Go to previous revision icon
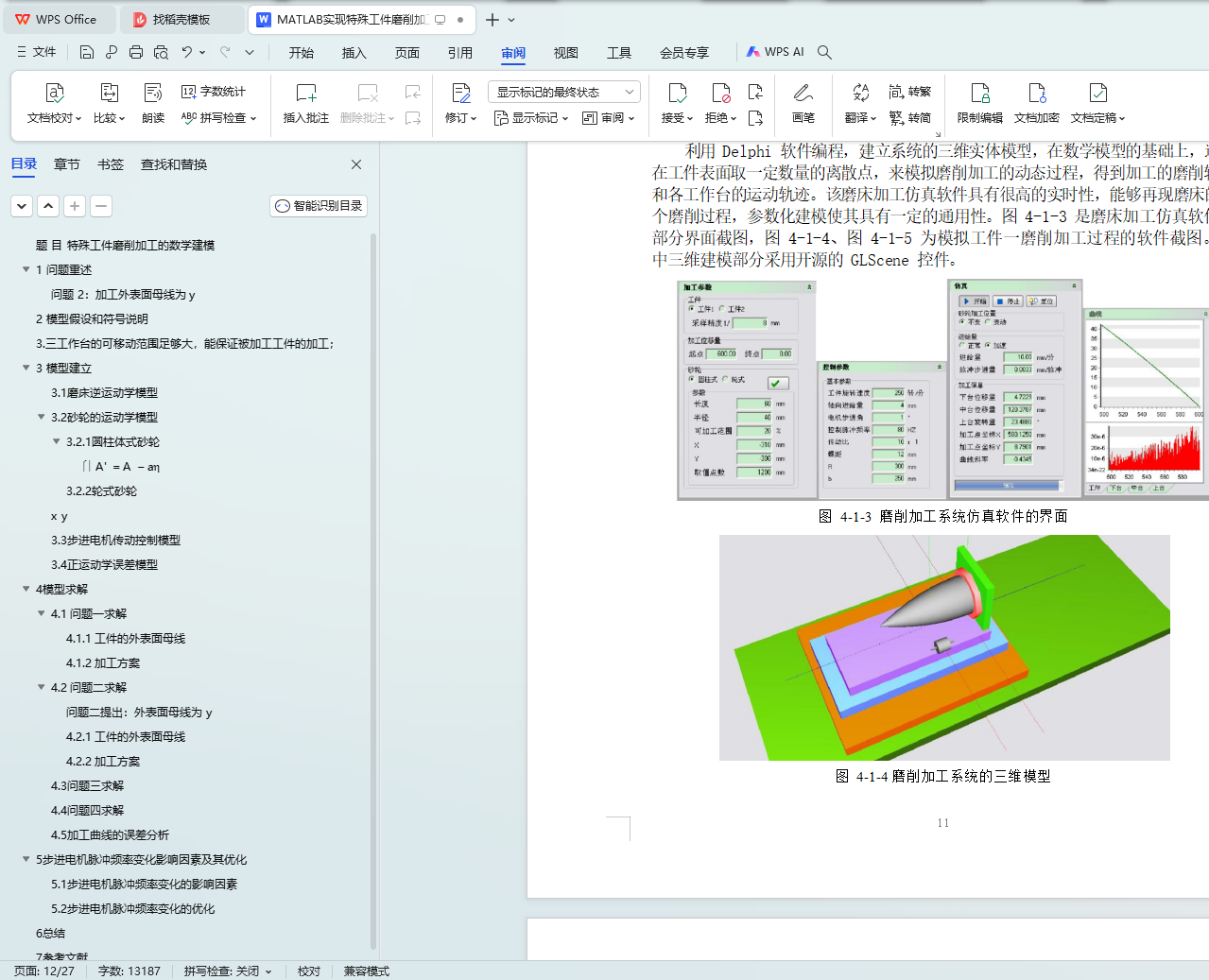The width and height of the screenshot is (1209, 980). 755,92
